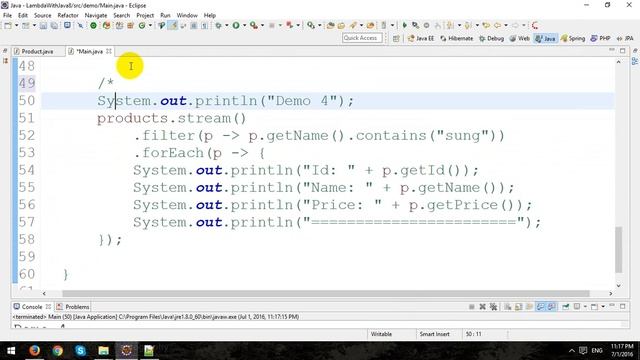Switch to the Web perspective
The height and width of the screenshot is (360, 640).
(x=520, y=38)
